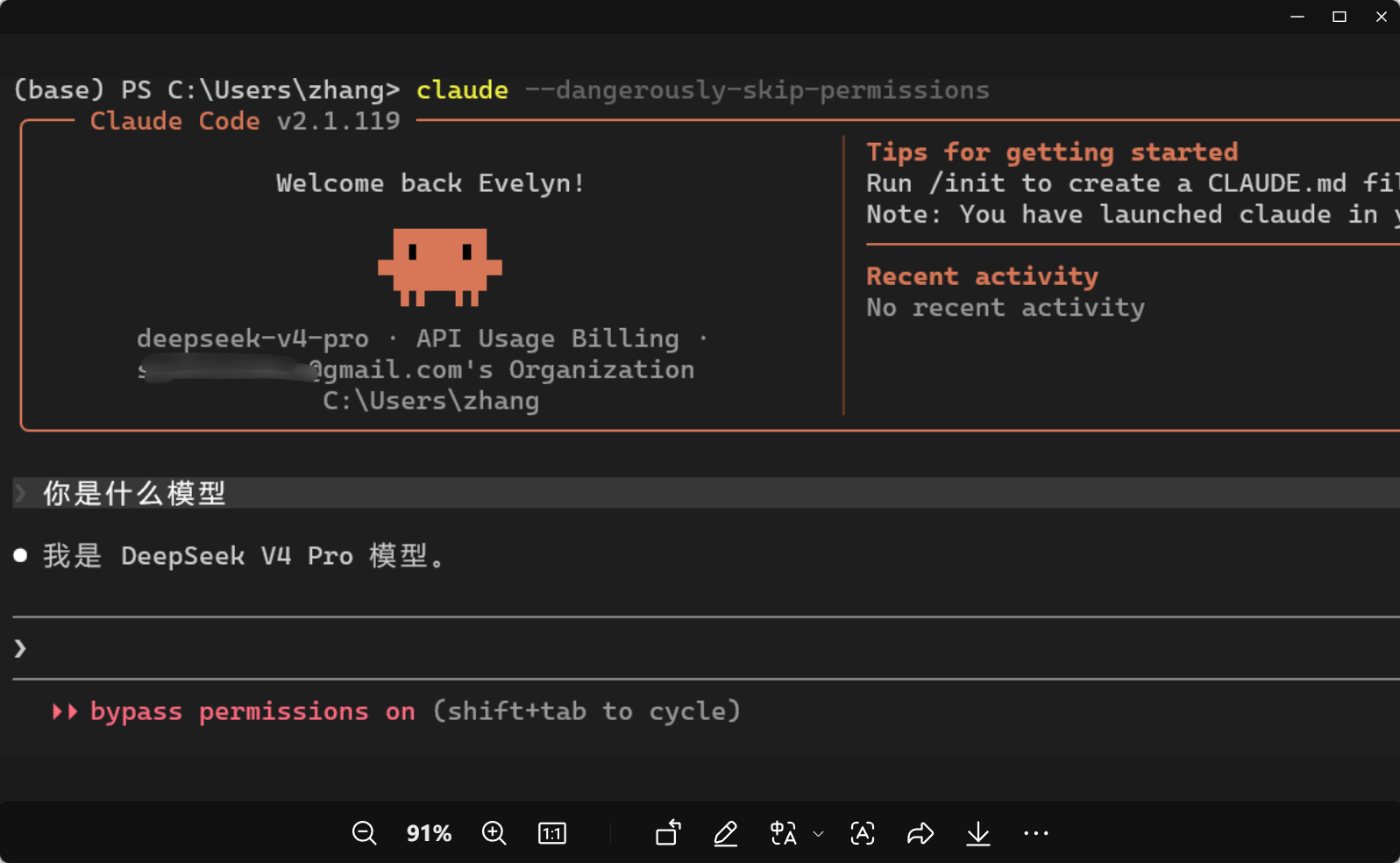
Task: Click the zoom in magnifier icon
Action: pos(494,833)
